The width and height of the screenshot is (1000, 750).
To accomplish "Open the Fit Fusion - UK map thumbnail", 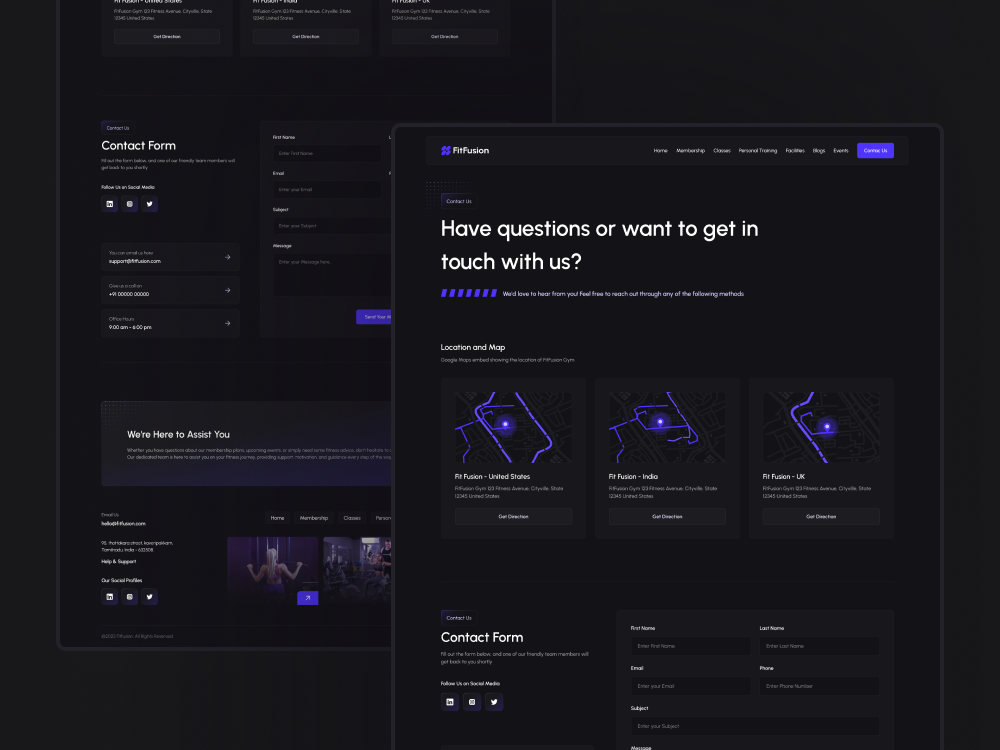I will (821, 427).
